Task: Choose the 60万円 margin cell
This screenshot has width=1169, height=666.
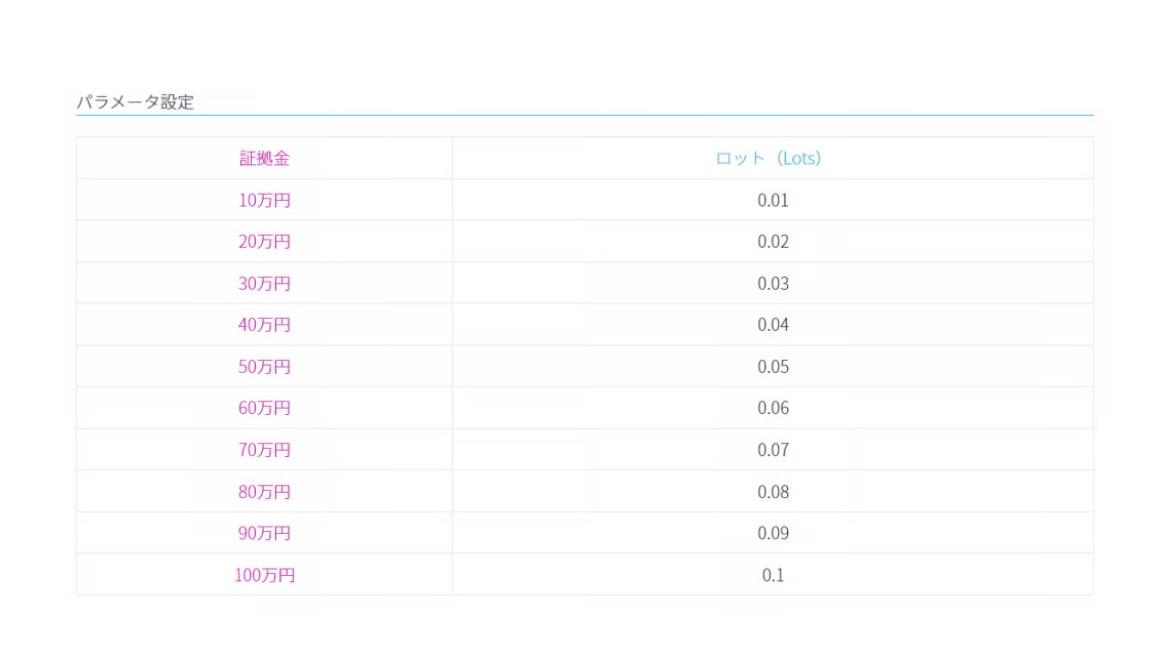Action: (x=264, y=408)
